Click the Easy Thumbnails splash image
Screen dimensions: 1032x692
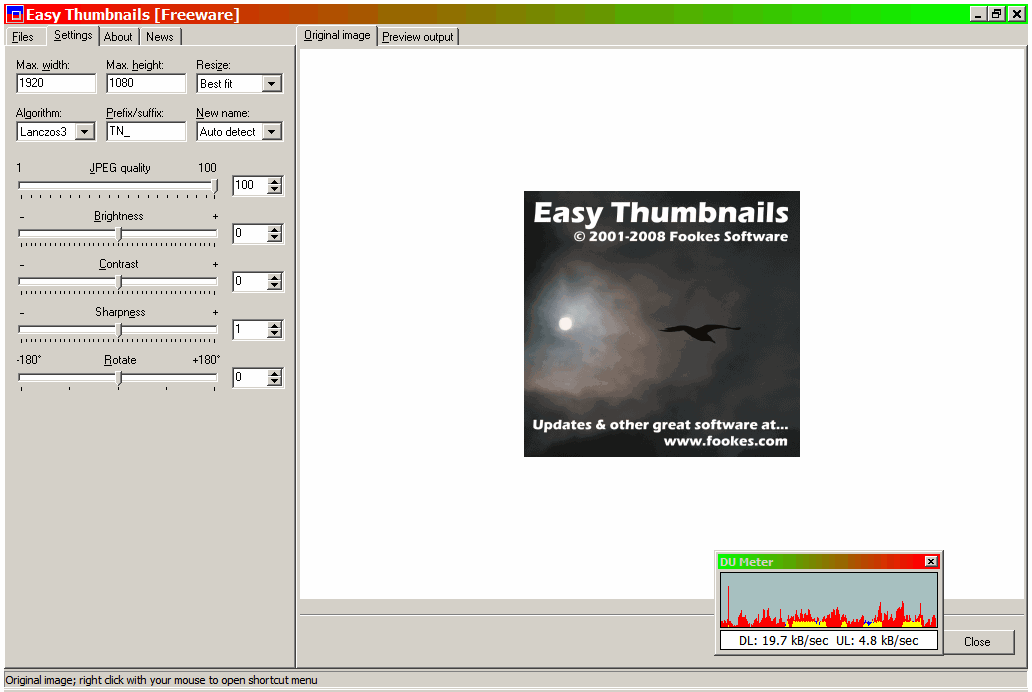[x=661, y=324]
